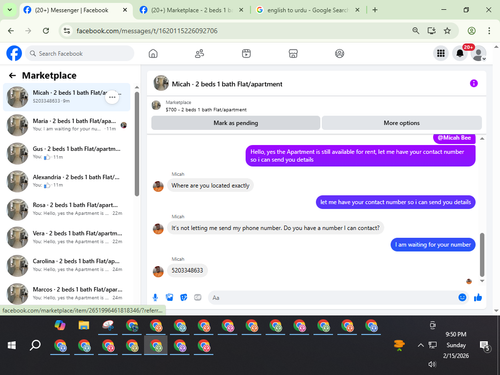Image resolution: width=500 pixels, height=375 pixels.
Task: Click the browser back arrow
Action: coord(11,31)
